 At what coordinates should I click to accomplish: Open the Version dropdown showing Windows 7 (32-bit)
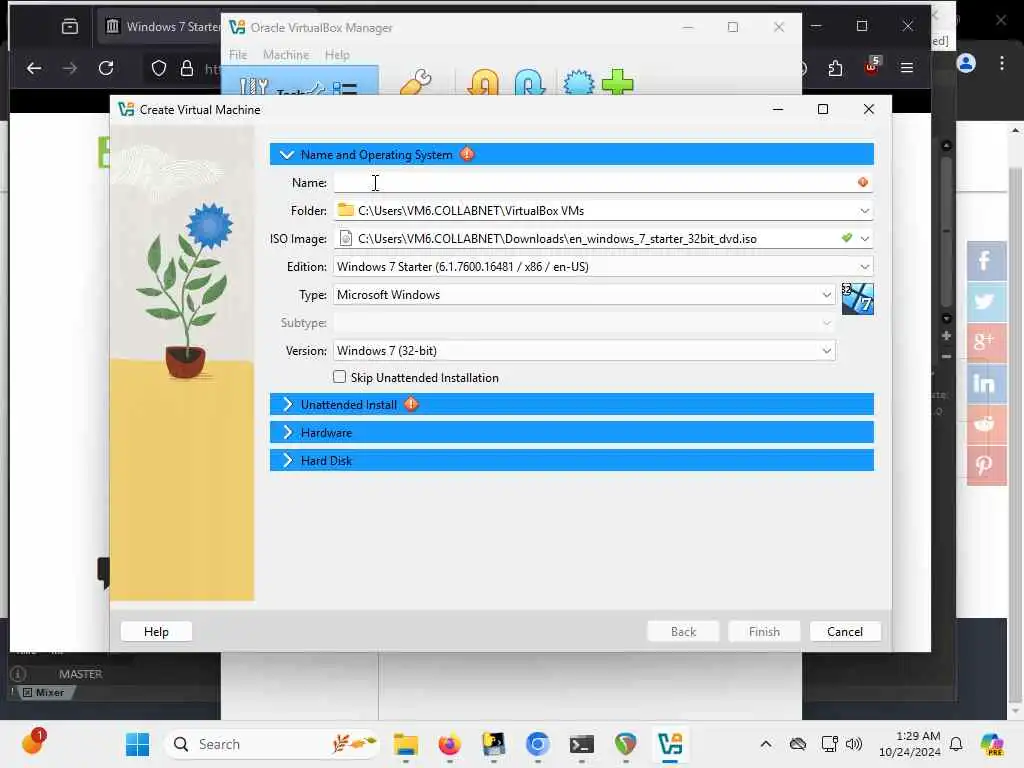click(584, 351)
